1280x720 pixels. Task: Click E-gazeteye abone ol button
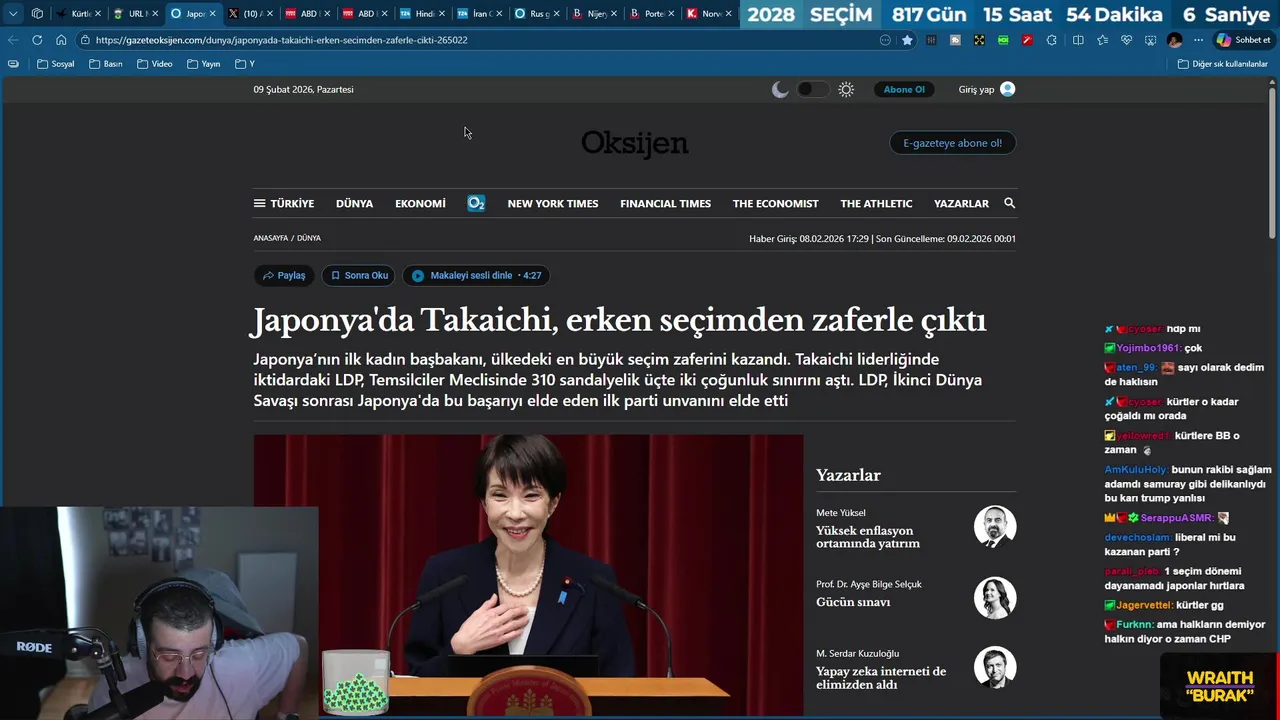tap(952, 143)
